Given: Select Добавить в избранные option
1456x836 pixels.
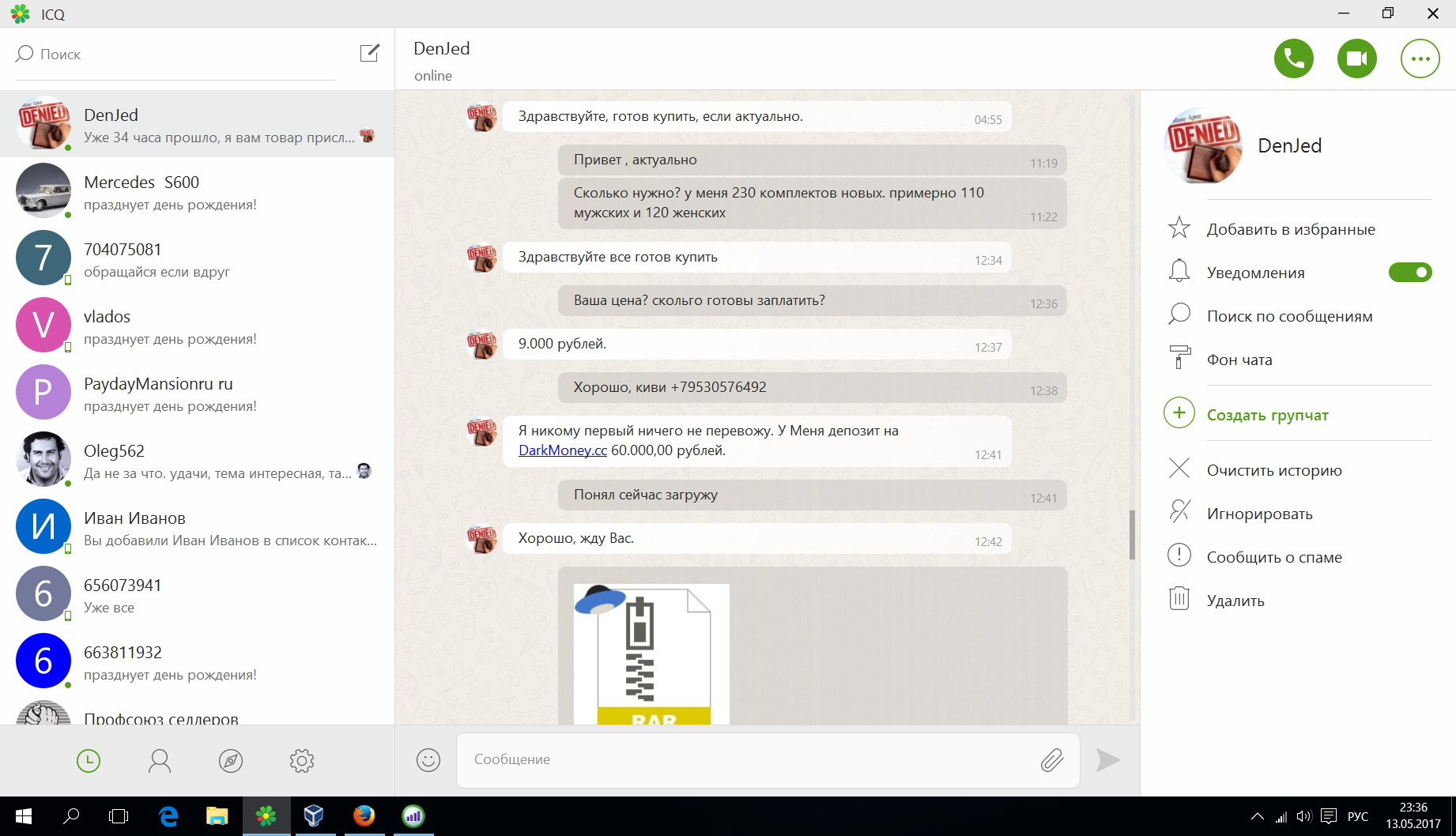Looking at the screenshot, I should pos(1291,229).
